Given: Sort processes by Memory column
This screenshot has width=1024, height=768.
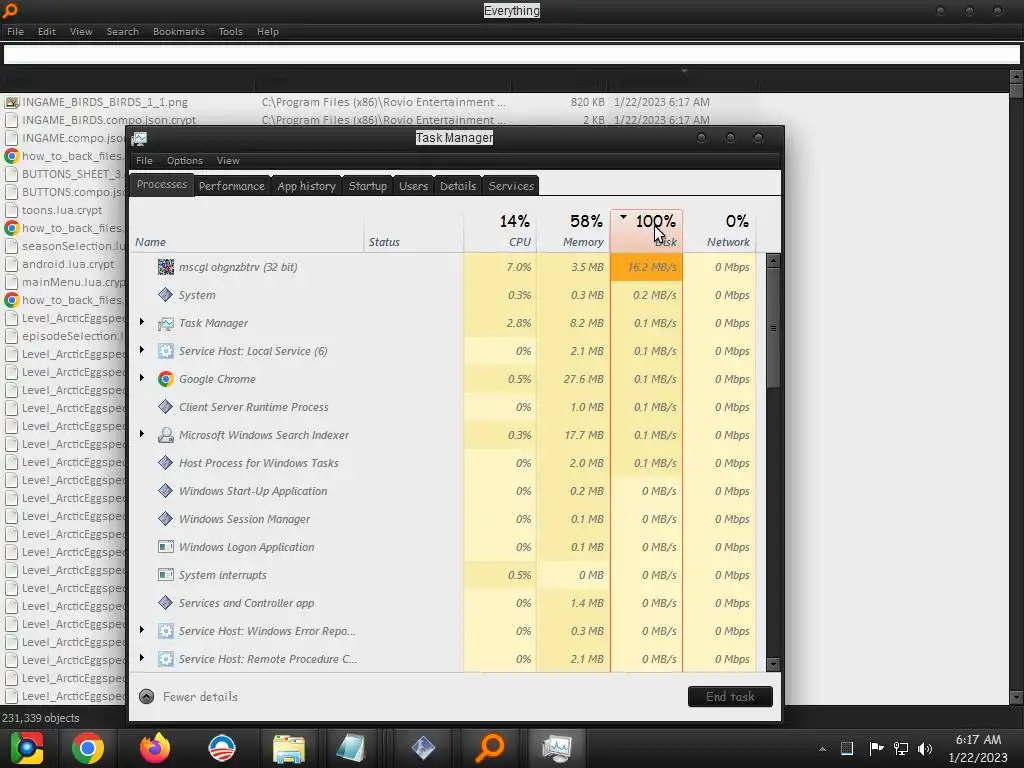Looking at the screenshot, I should tap(573, 231).
